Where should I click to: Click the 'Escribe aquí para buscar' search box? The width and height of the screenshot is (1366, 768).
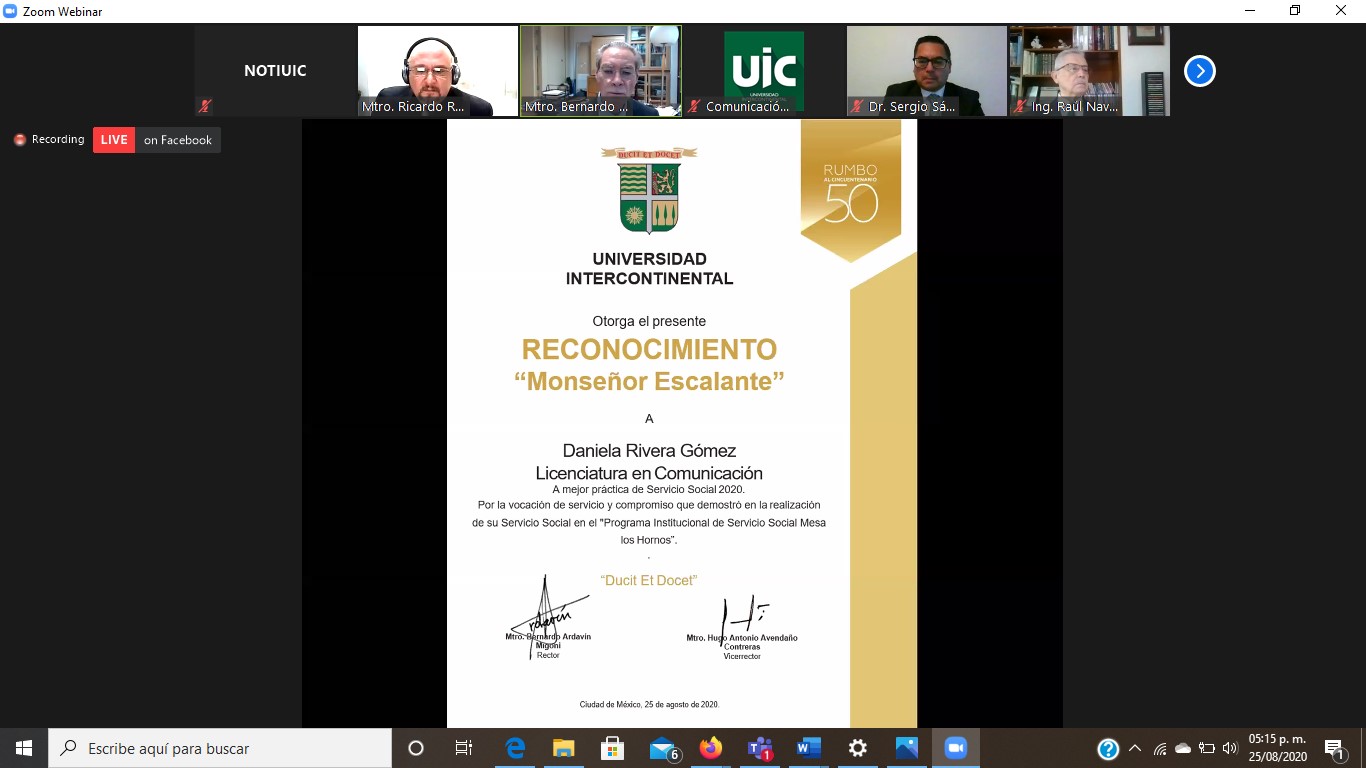click(220, 748)
